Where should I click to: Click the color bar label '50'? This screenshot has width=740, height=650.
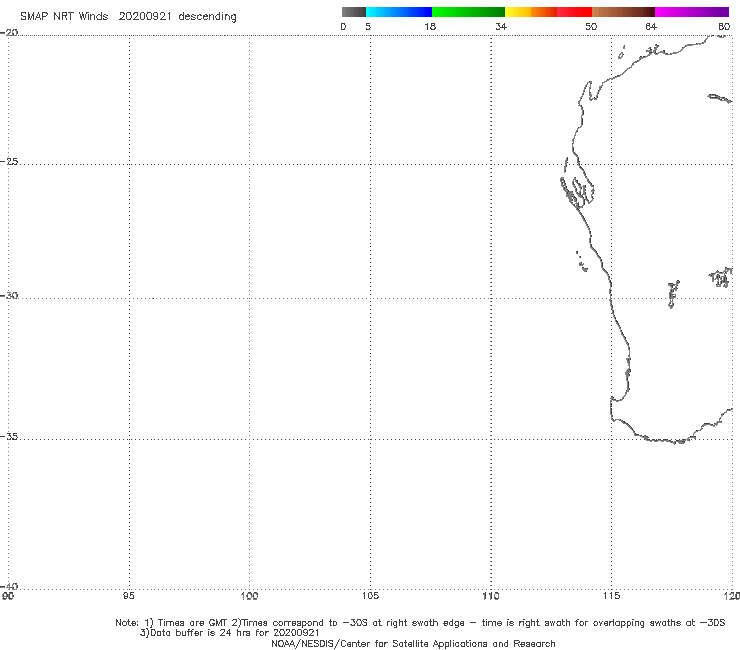(591, 26)
